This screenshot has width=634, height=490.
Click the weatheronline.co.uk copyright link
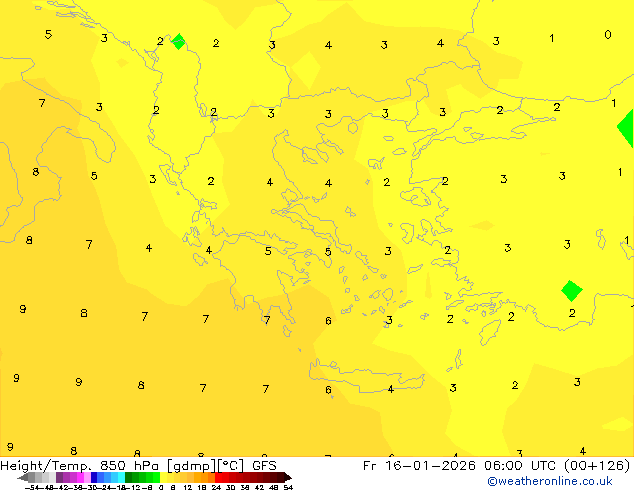point(550,481)
